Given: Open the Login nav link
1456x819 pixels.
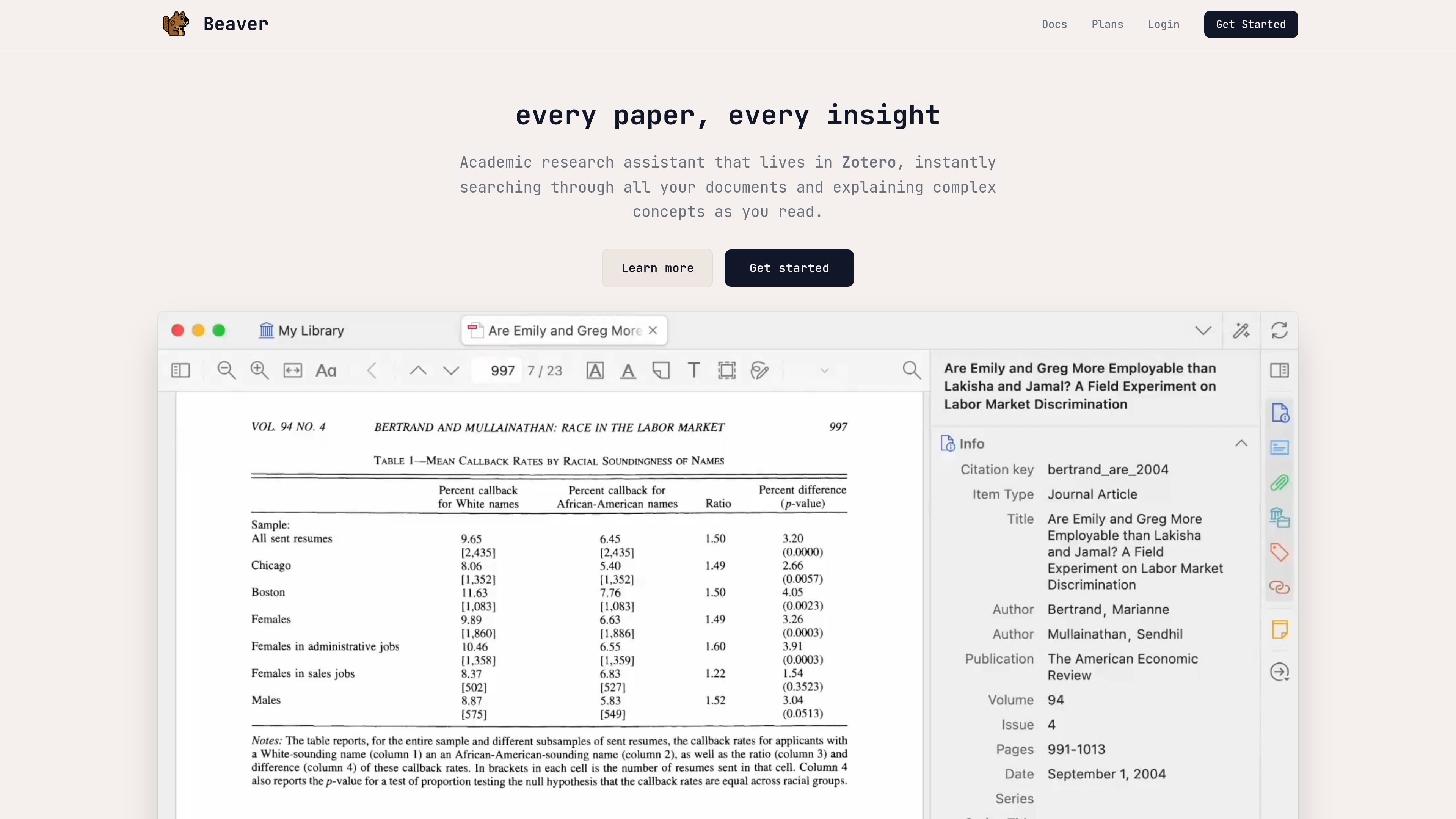Looking at the screenshot, I should [1163, 24].
